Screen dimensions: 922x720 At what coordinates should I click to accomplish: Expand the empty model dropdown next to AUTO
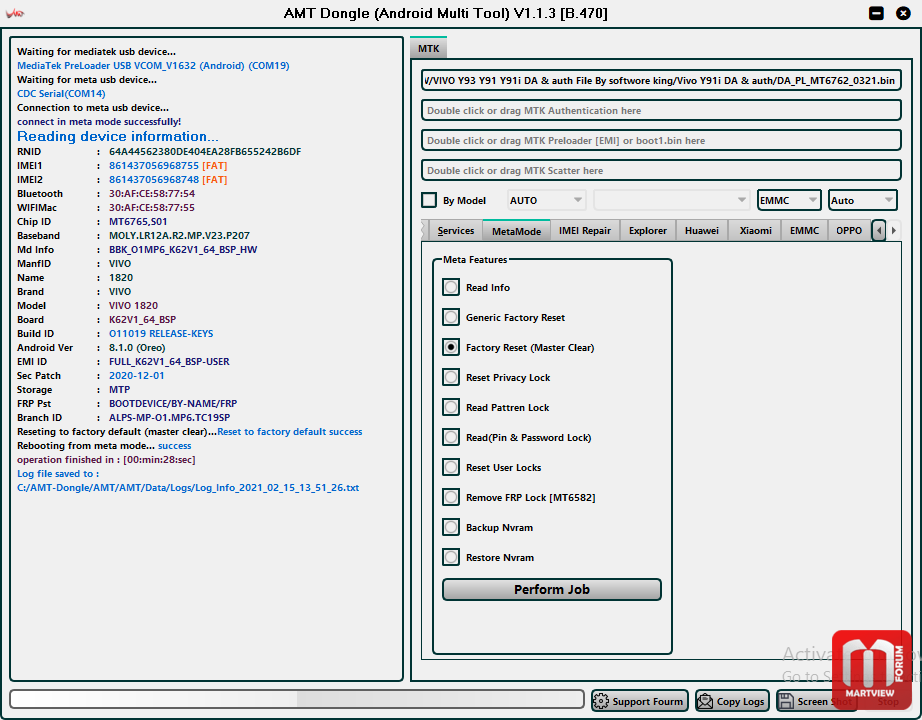[671, 200]
